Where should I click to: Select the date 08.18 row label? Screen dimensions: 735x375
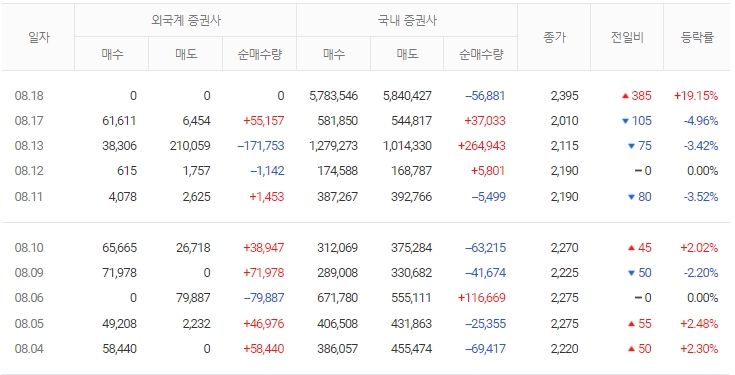29,96
